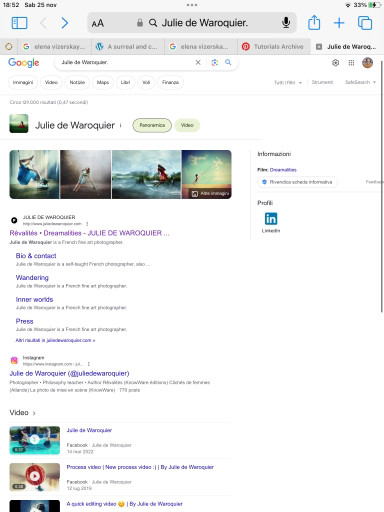Click the Google search magnifier icon
Screen dimensions: 384x512
tap(228, 62)
